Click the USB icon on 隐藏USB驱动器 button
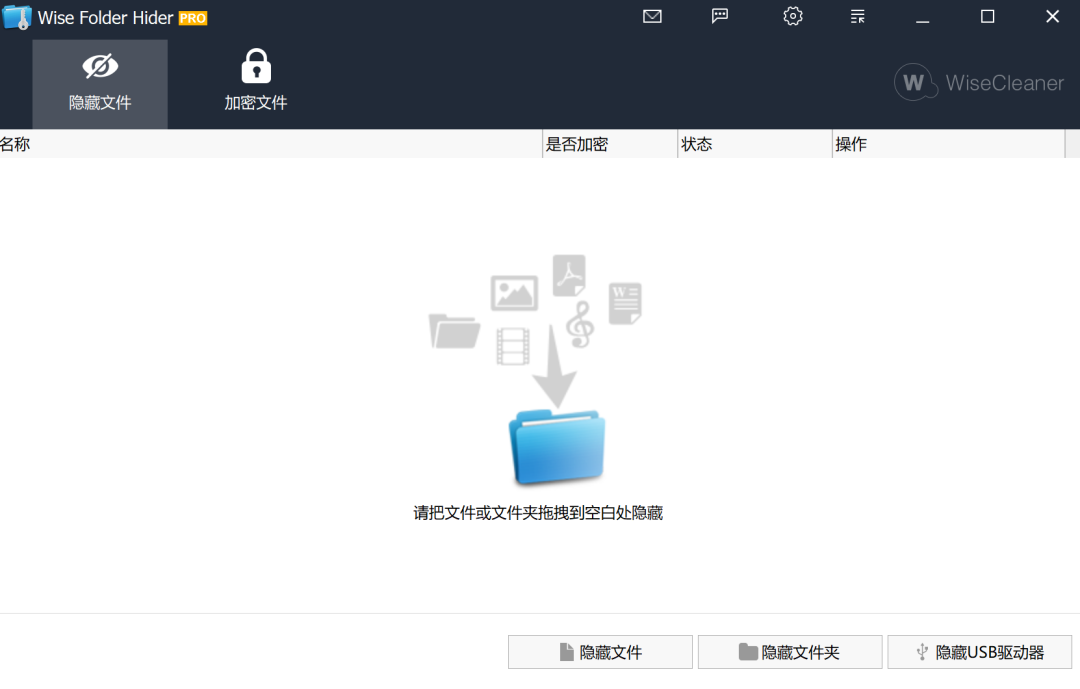The image size is (1080, 689). click(x=921, y=652)
